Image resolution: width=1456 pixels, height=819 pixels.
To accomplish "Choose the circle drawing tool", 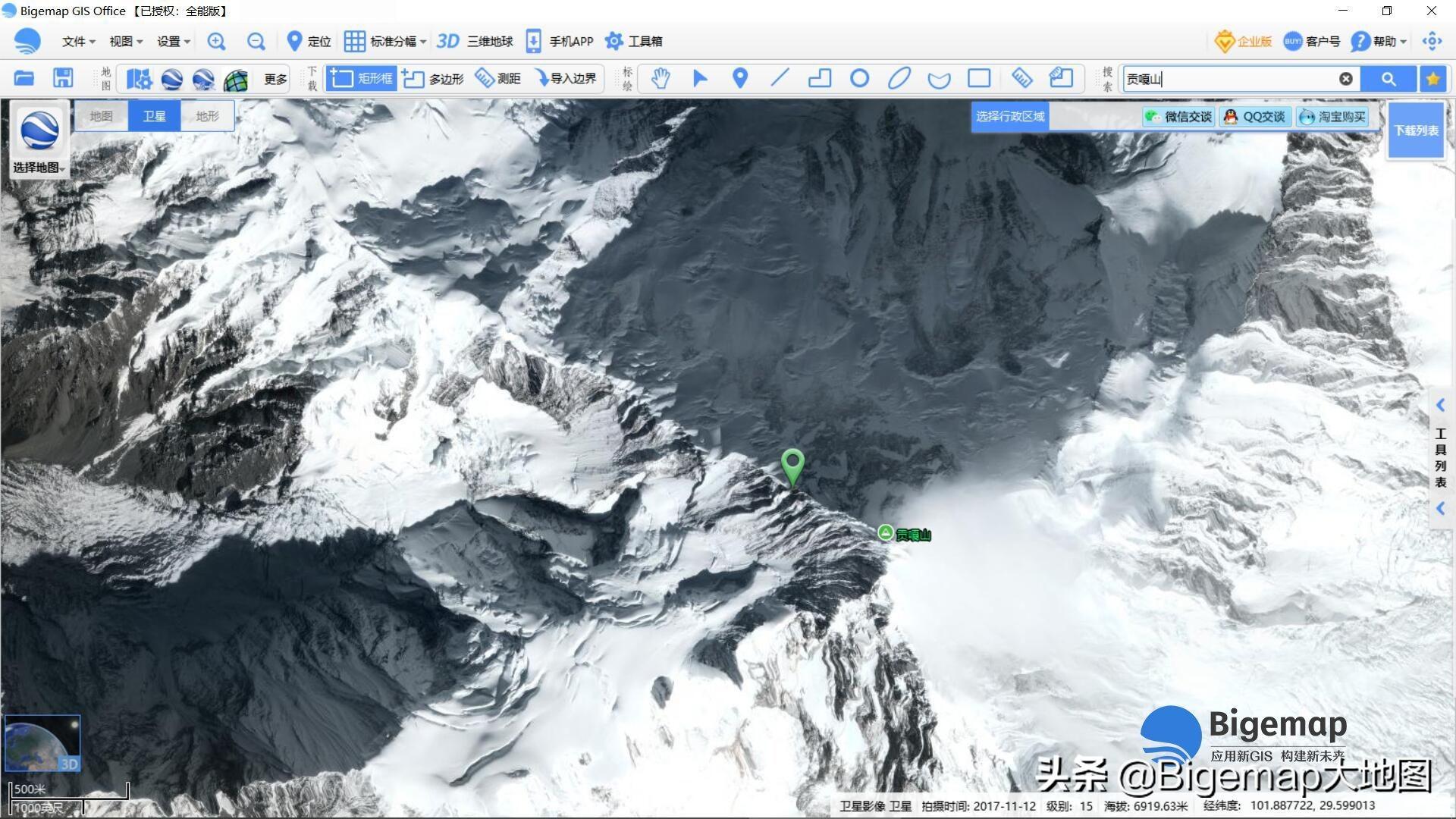I will (859, 78).
